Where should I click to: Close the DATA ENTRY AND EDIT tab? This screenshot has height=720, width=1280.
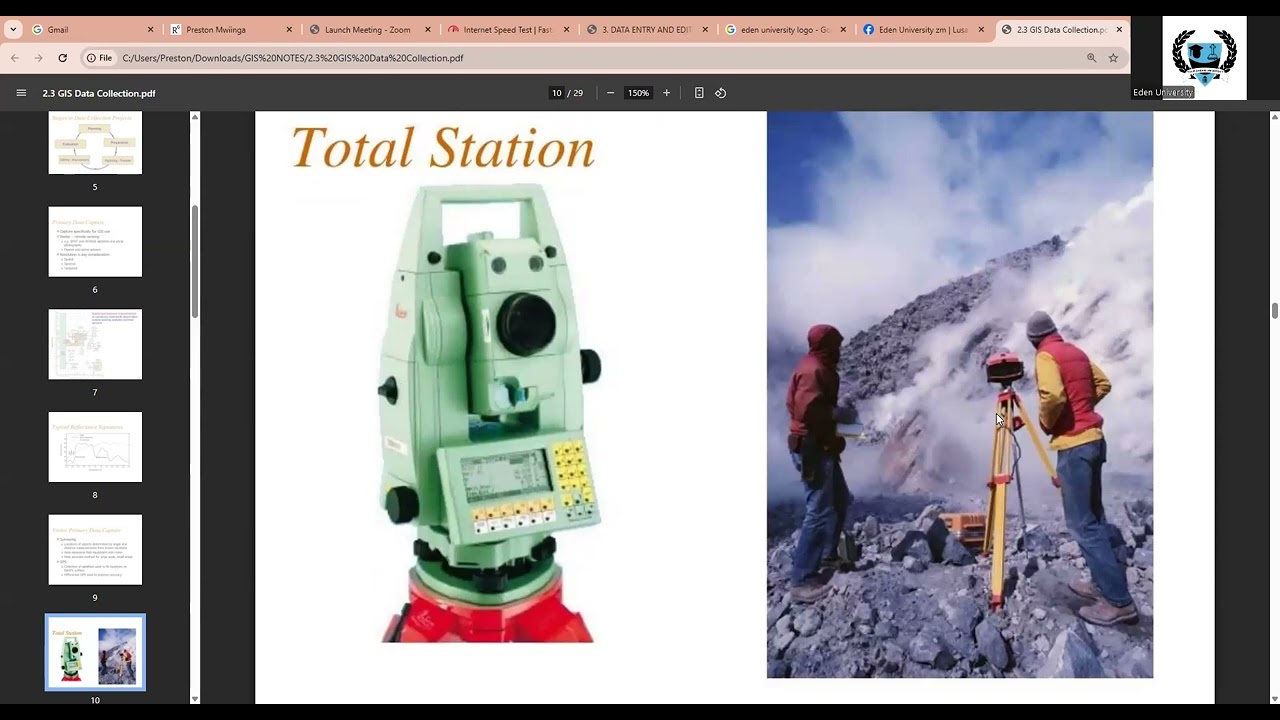(x=704, y=30)
